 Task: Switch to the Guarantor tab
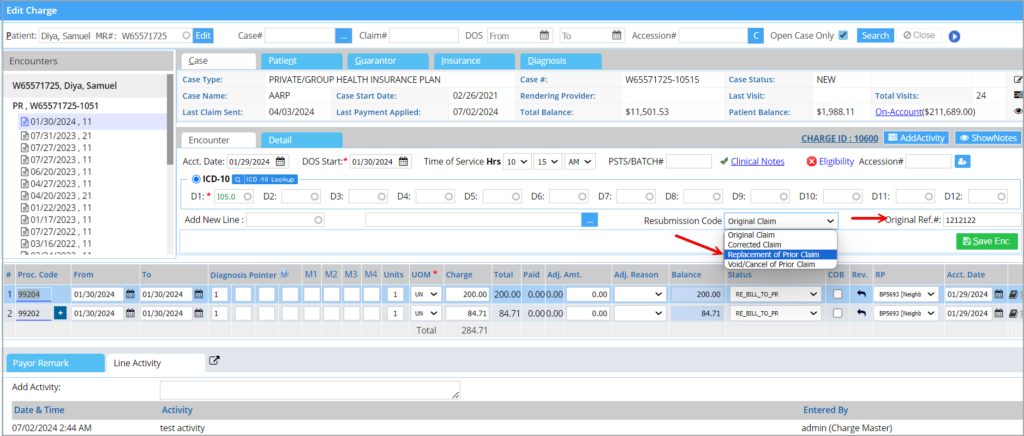point(374,61)
